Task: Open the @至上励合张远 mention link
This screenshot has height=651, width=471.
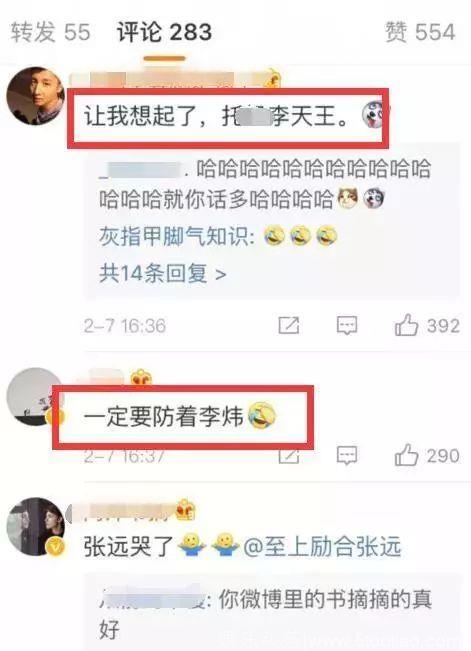Action: [x=322, y=546]
